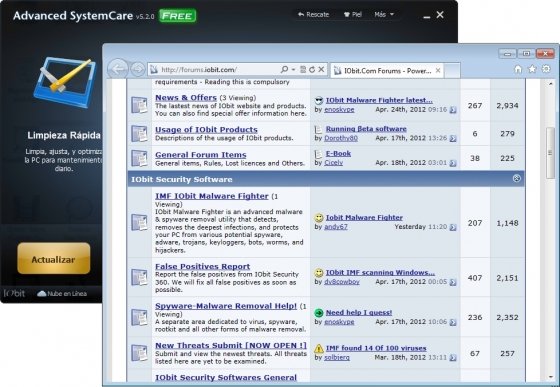Click the compatibility view icon in address bar
Viewport: 560px width, 387px height.
click(x=303, y=70)
